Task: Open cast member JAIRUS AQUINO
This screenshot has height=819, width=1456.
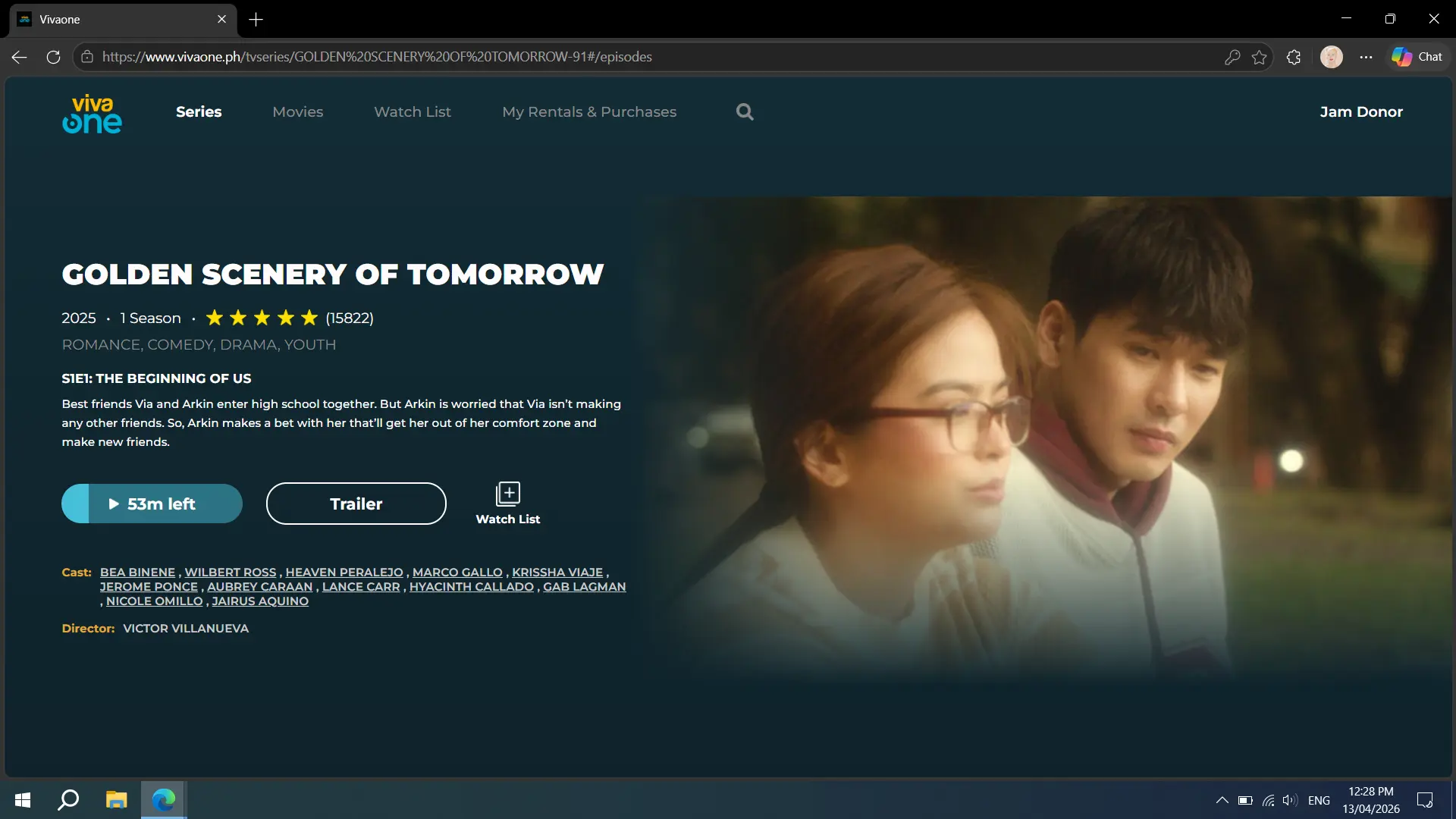Action: (x=260, y=601)
